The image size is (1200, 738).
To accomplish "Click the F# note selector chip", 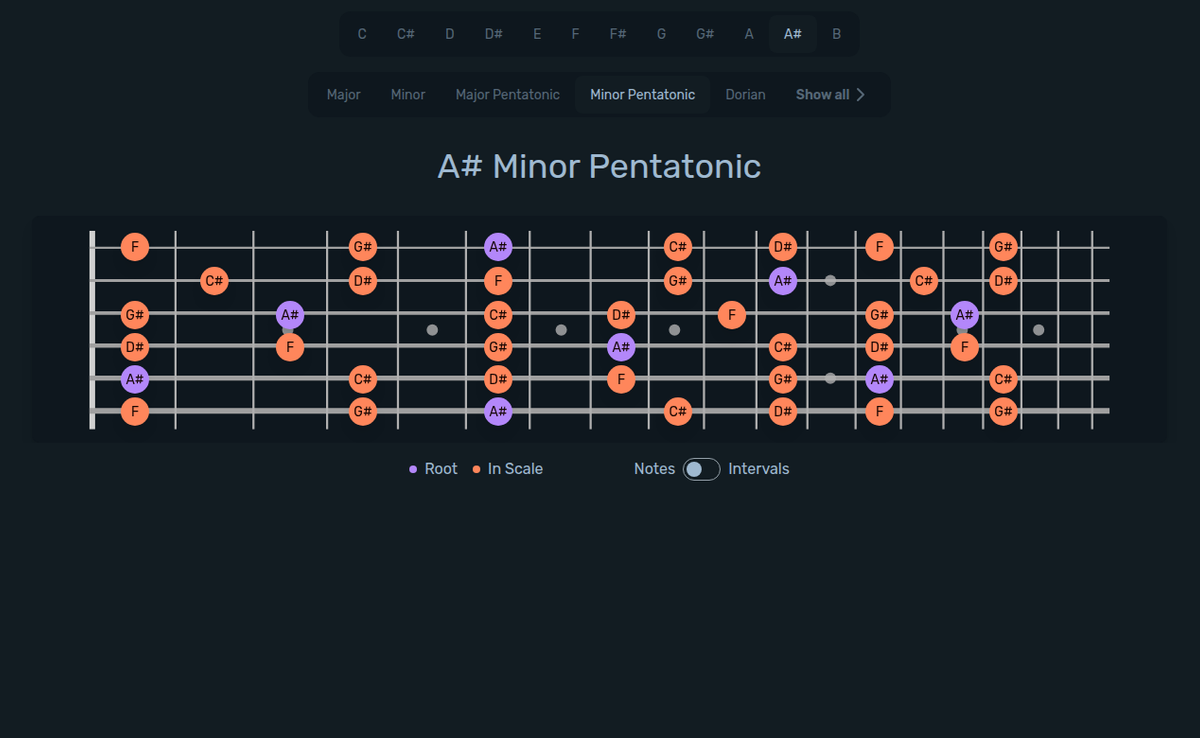I will pyautogui.click(x=617, y=33).
